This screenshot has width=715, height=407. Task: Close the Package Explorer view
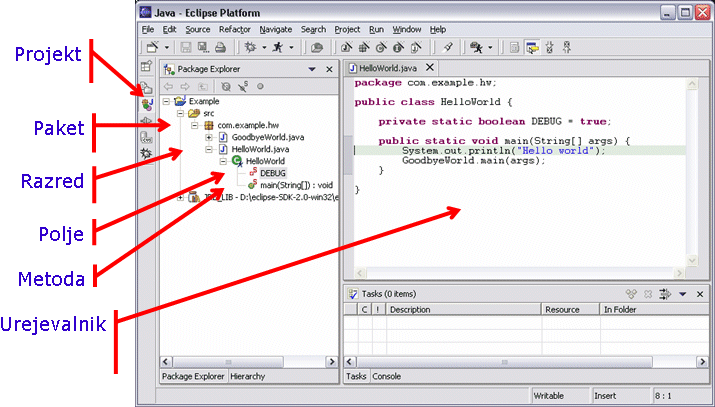[x=329, y=69]
